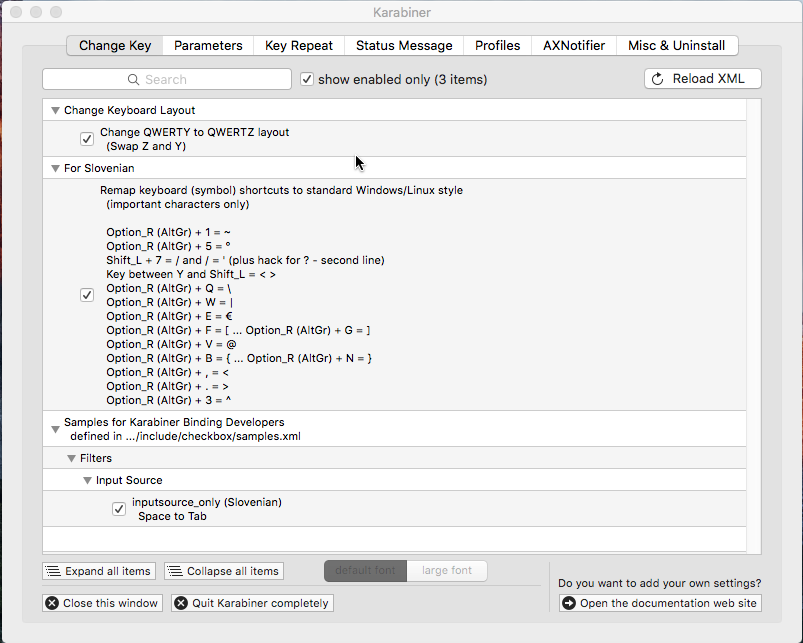Viewport: 803px width, 643px height.
Task: Click 'Space to Tab' text
Action: [x=172, y=516]
